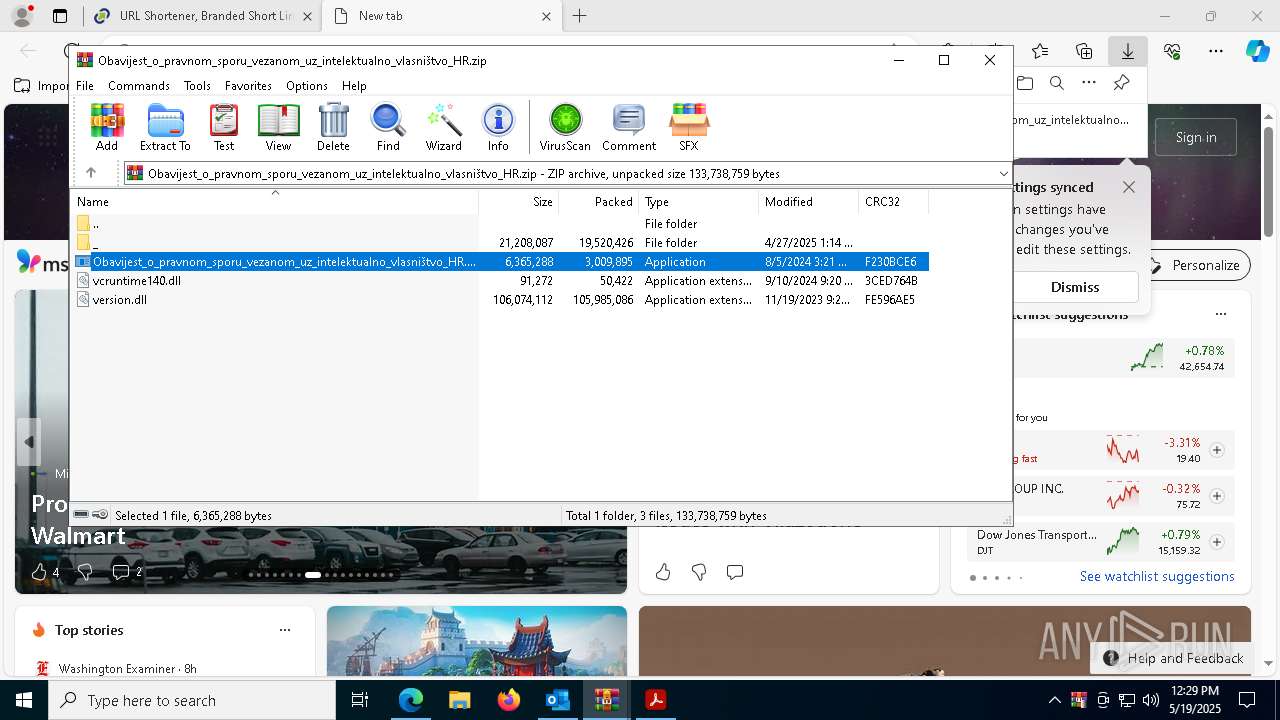Open the Find tool in WinRAR
Image resolution: width=1280 pixels, height=720 pixels.
click(x=388, y=127)
